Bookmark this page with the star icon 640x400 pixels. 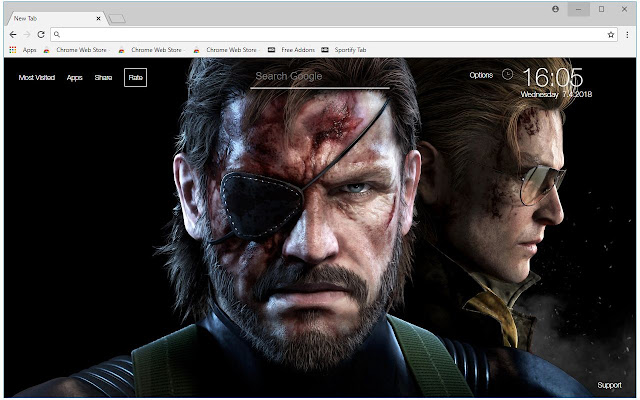611,35
